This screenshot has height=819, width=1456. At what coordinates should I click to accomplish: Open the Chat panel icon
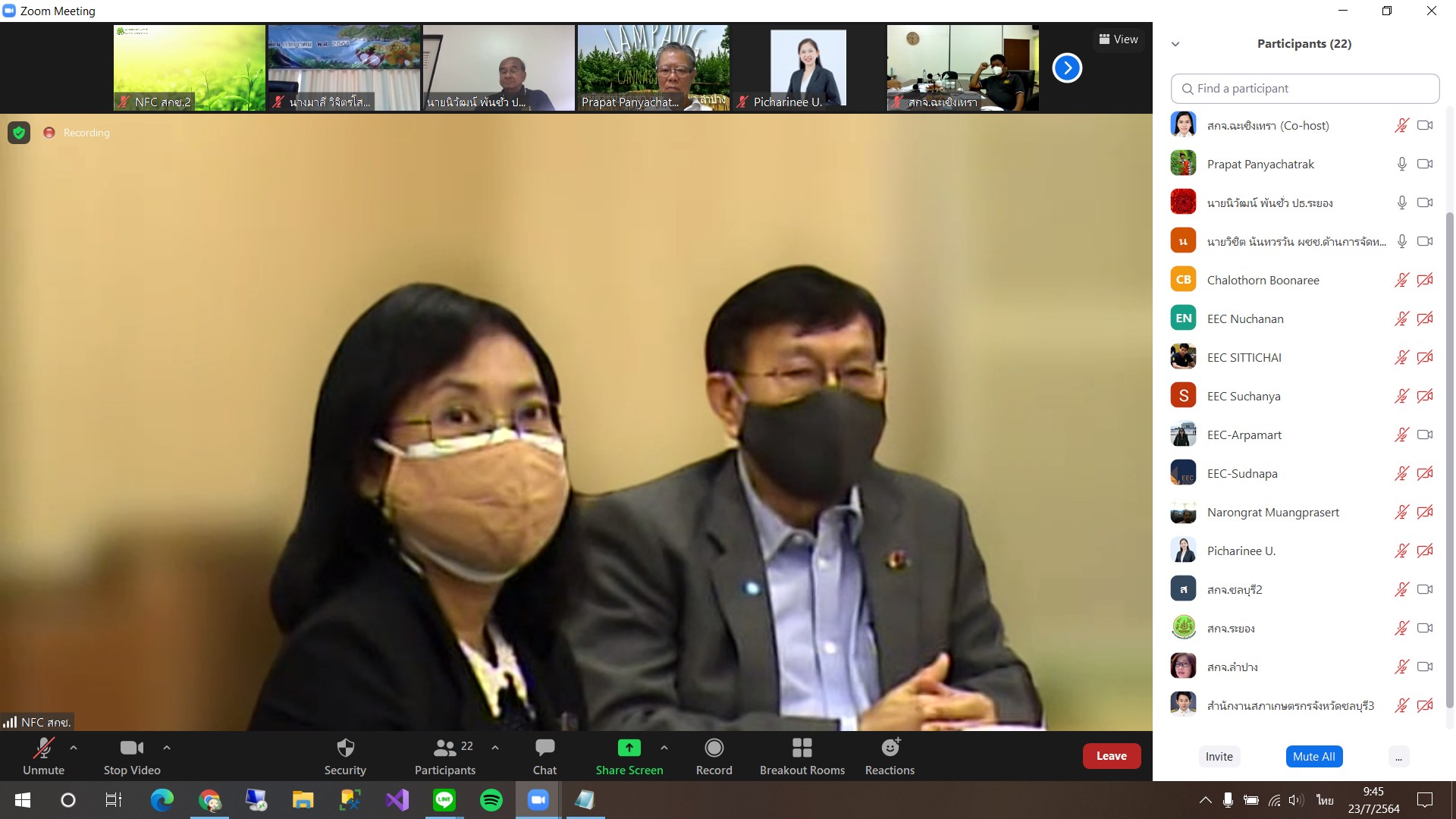pos(544,748)
